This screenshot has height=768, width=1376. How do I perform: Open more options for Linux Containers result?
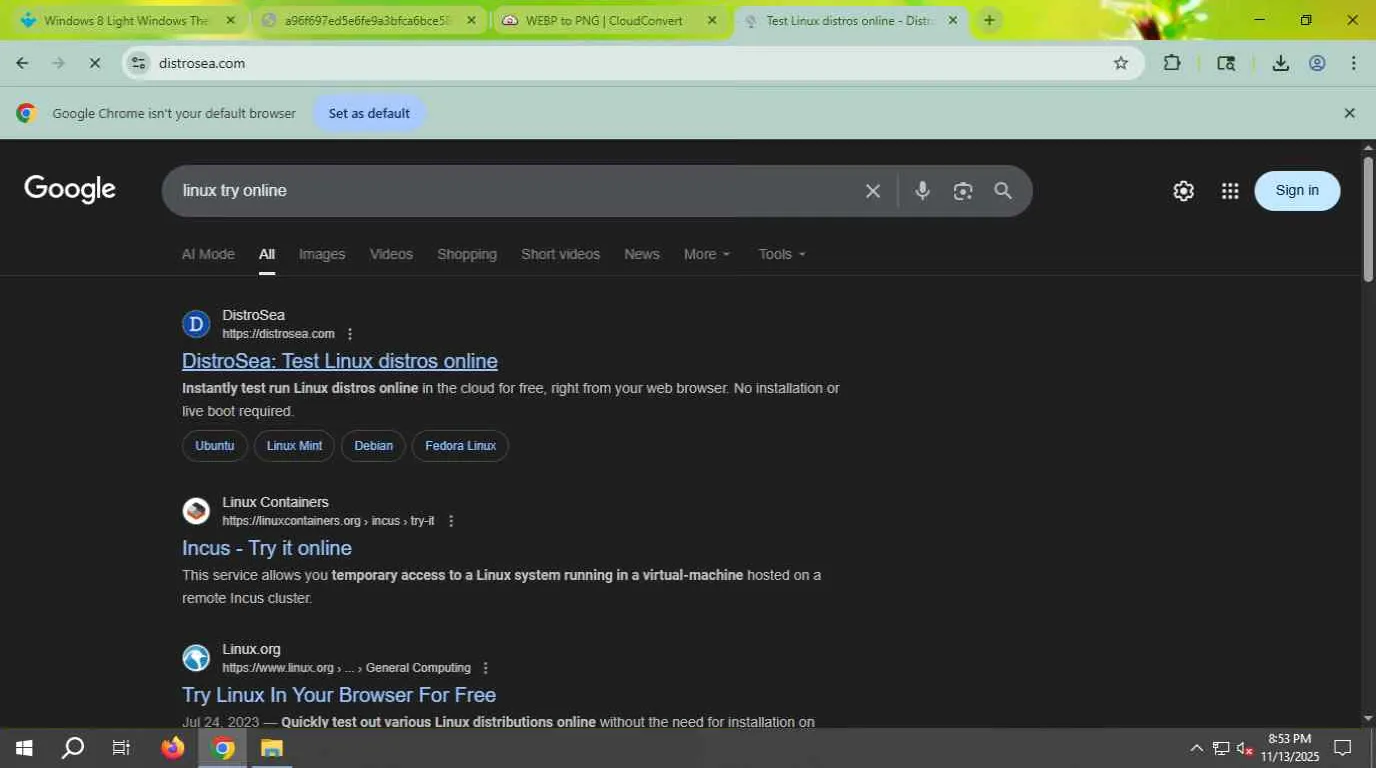pyautogui.click(x=451, y=521)
